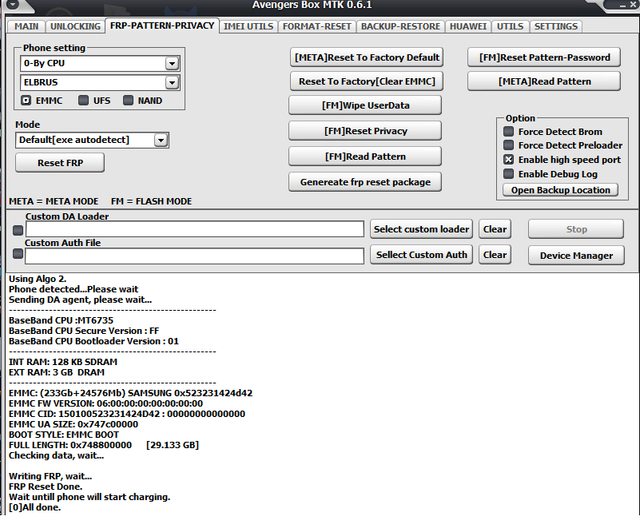640x520 pixels.
Task: Click the Reset FRP button
Action: coord(60,163)
